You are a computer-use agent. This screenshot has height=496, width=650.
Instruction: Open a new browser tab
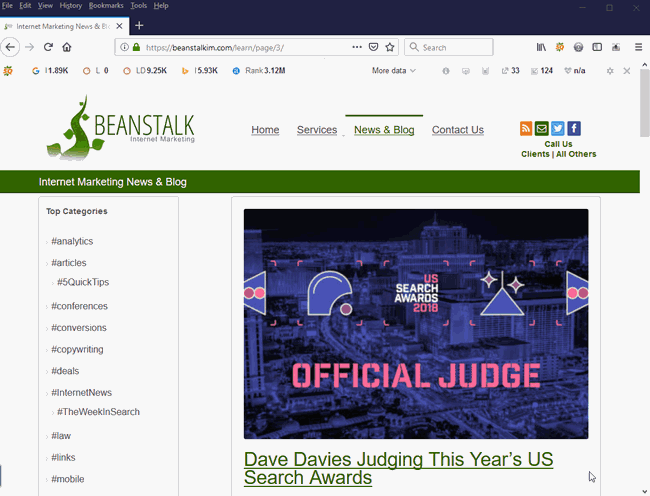pos(139,26)
